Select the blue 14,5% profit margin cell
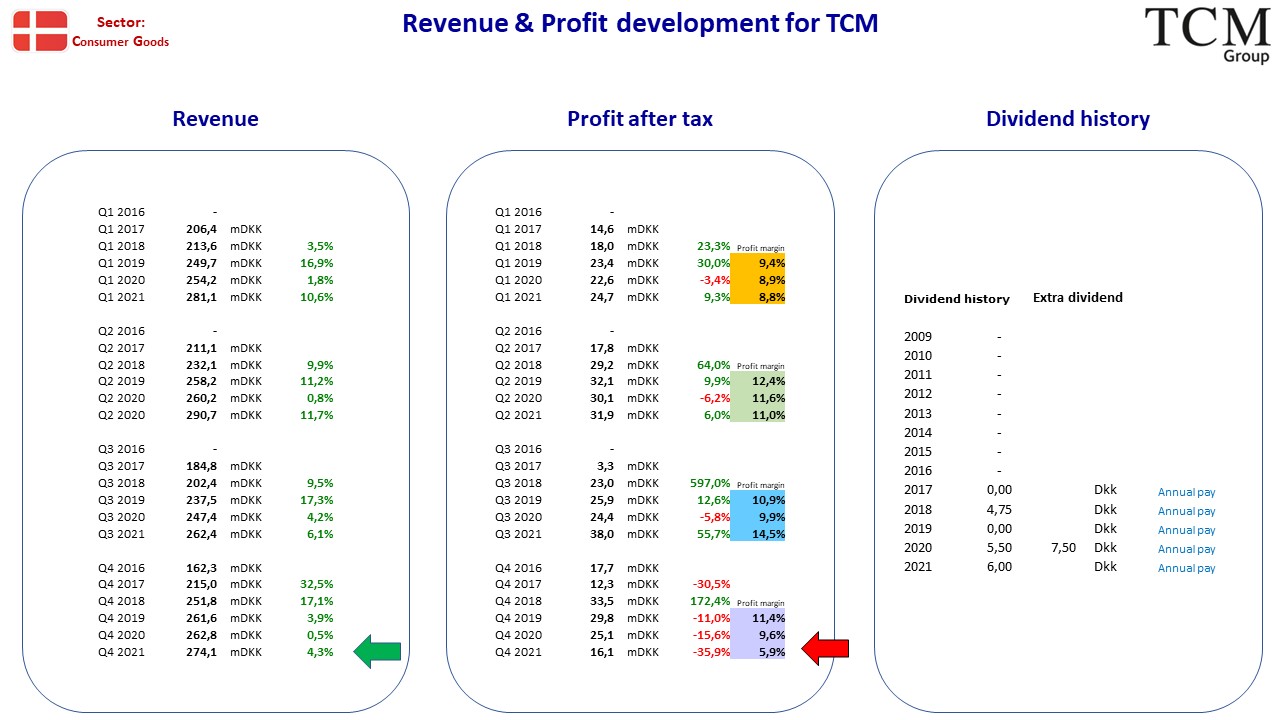 (x=758, y=534)
